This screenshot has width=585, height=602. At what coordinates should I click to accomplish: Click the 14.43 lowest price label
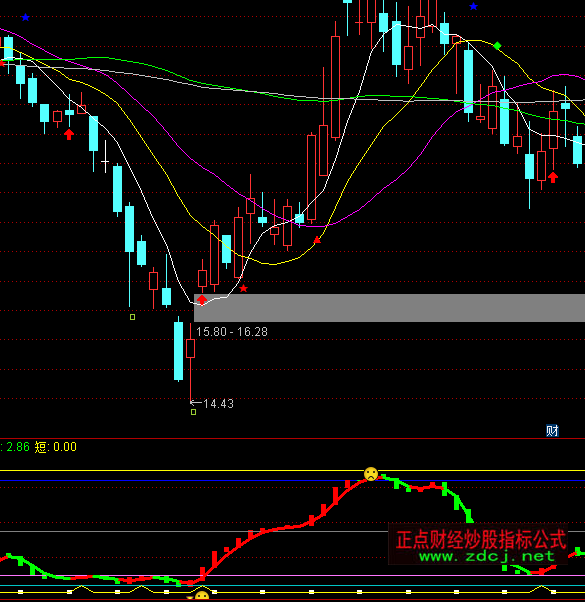(218, 404)
